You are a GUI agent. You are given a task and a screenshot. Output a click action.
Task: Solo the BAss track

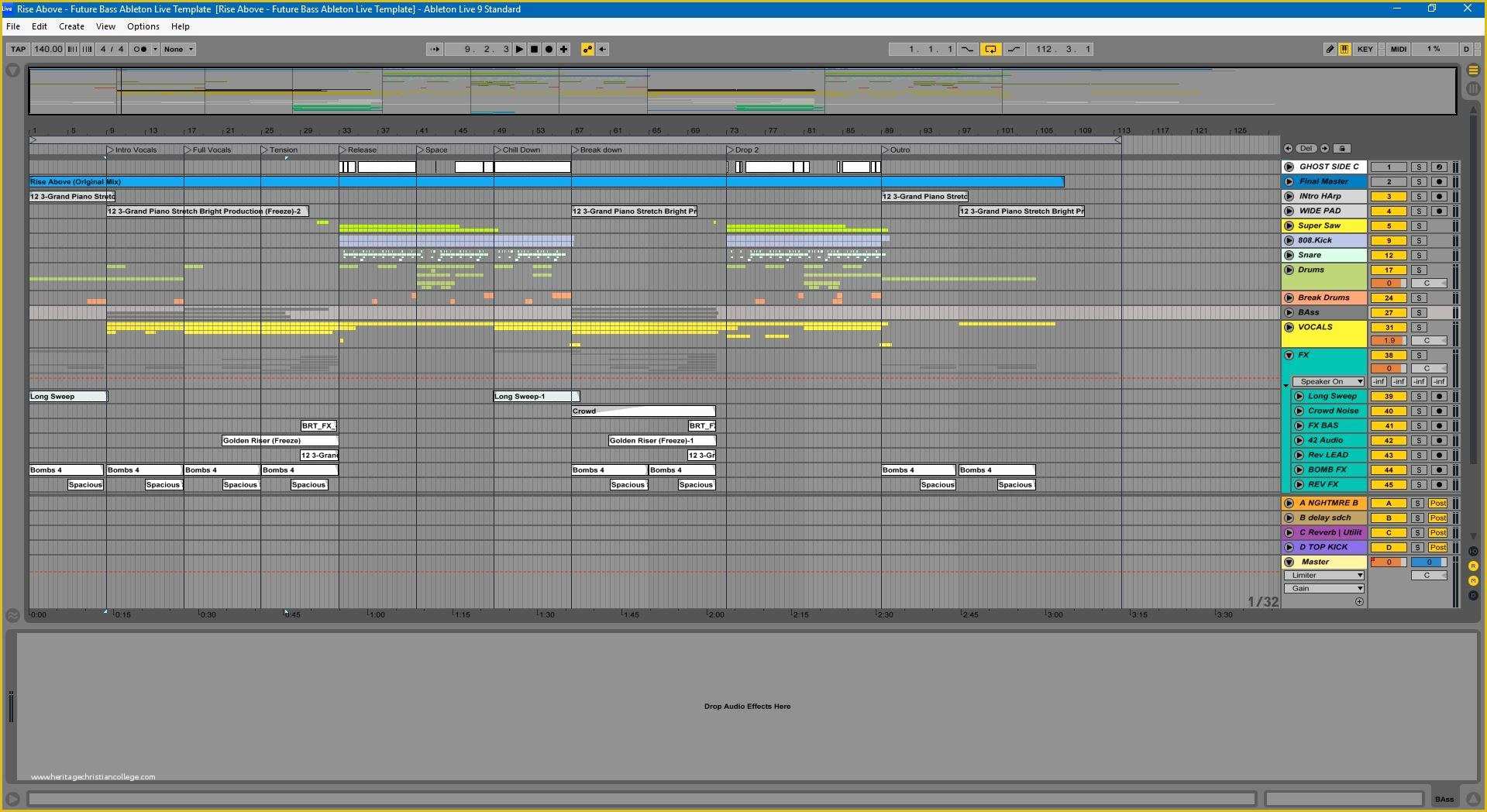[1418, 312]
